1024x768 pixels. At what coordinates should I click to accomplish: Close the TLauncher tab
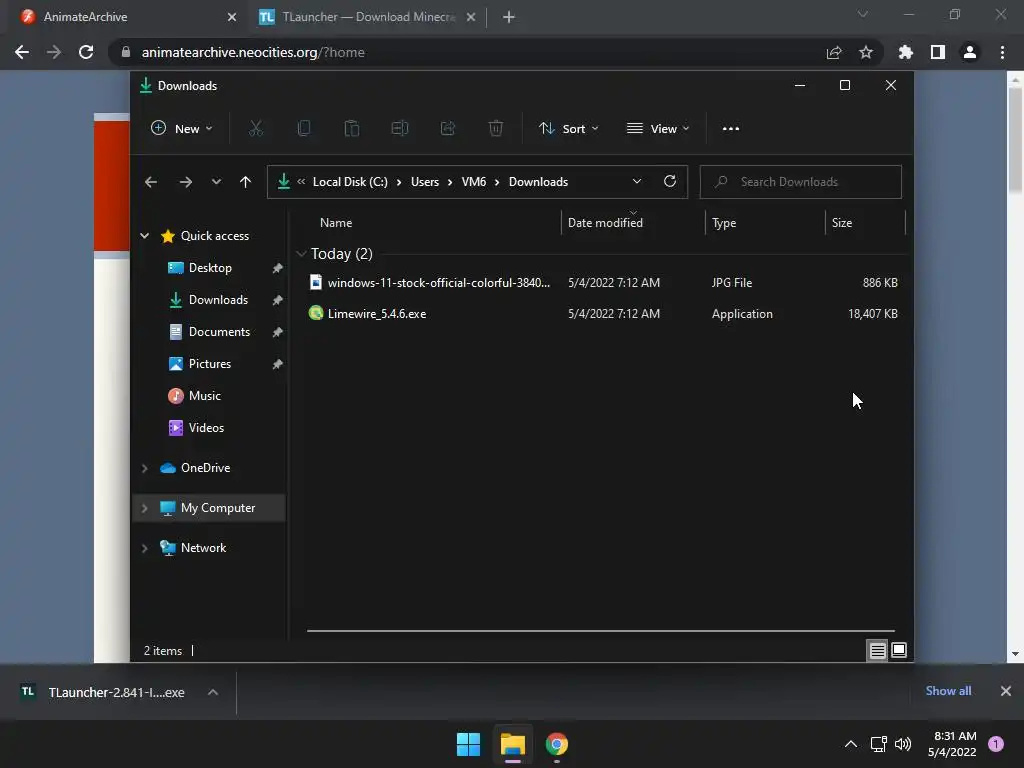pos(471,17)
